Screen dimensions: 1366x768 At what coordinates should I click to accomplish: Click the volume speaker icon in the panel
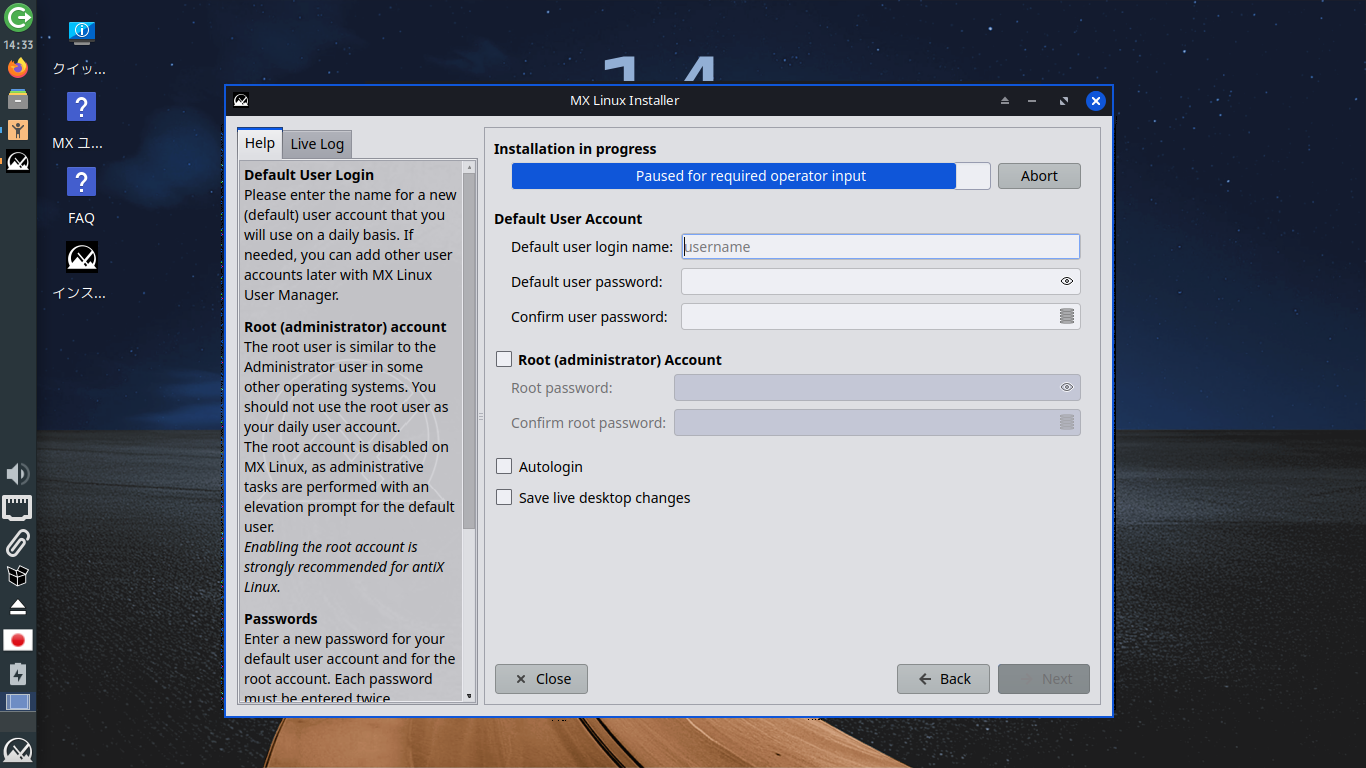[18, 474]
